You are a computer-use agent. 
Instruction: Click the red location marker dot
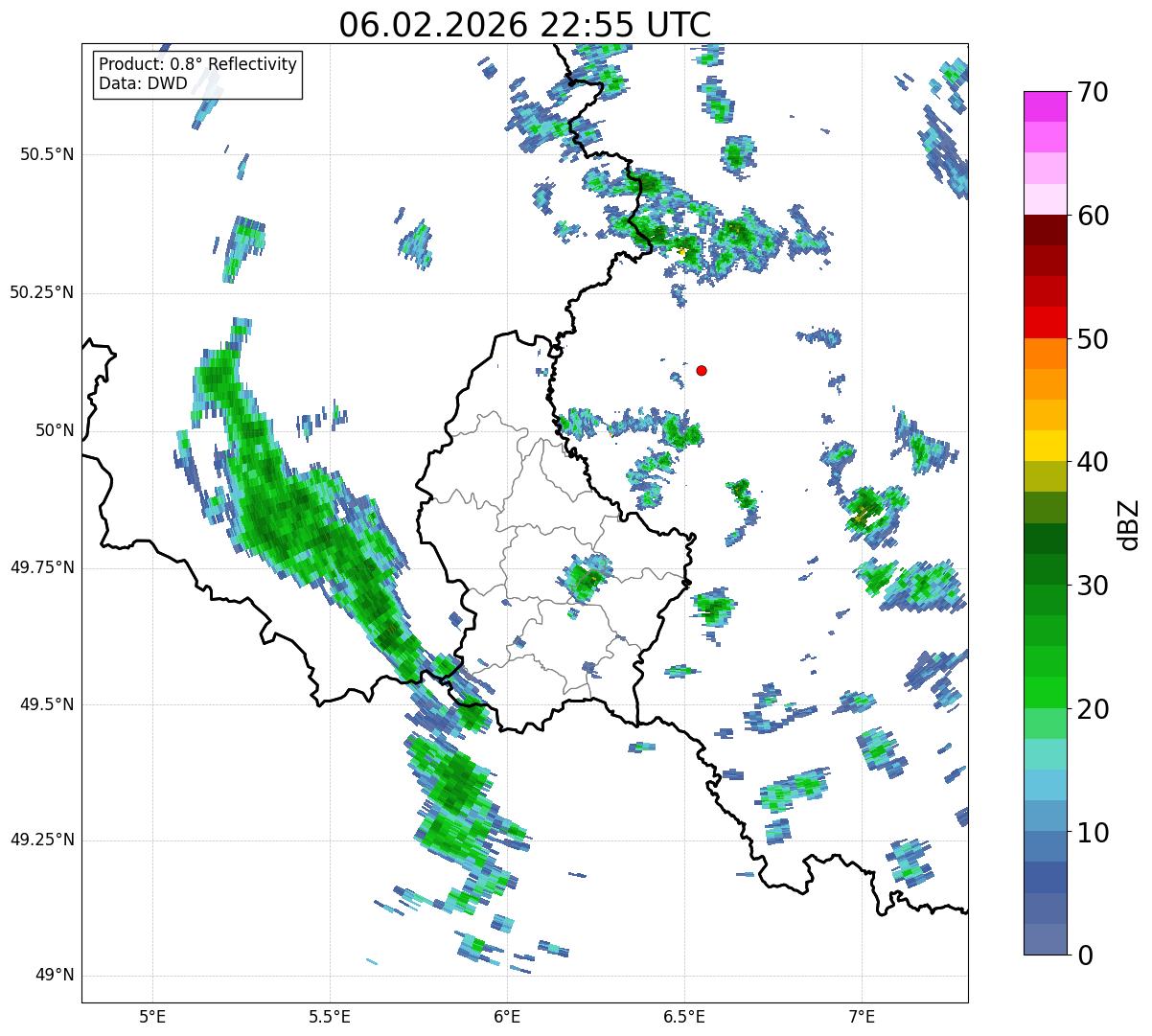pyautogui.click(x=702, y=370)
